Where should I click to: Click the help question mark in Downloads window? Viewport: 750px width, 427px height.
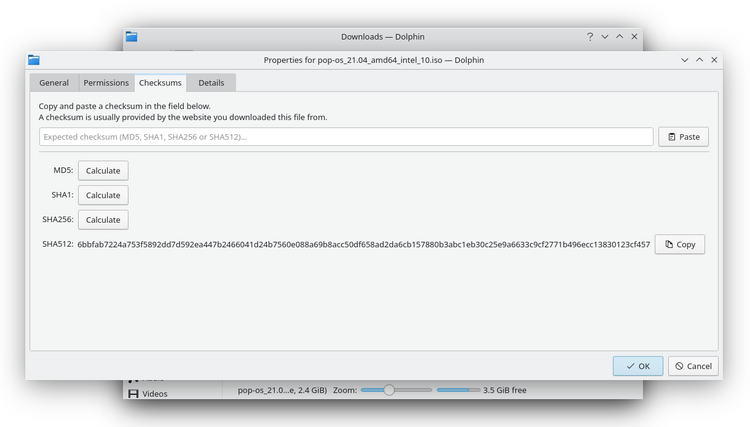[590, 36]
